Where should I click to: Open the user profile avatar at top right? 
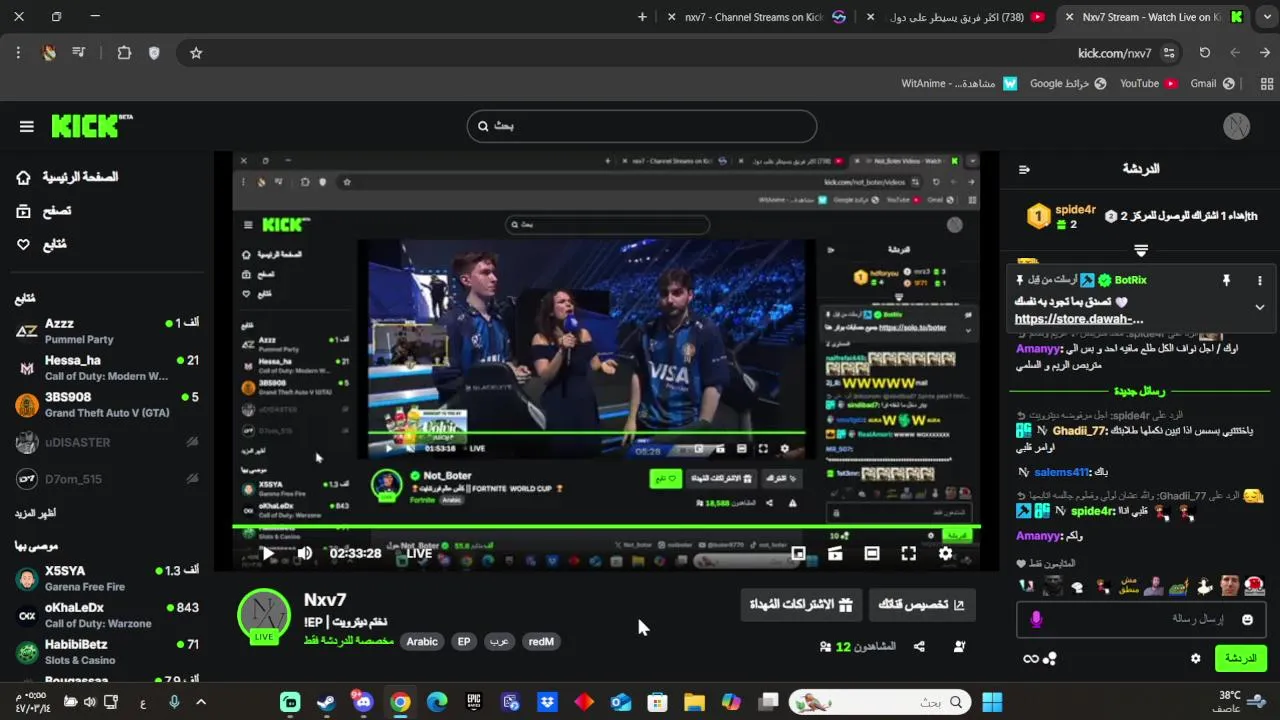(x=1237, y=126)
